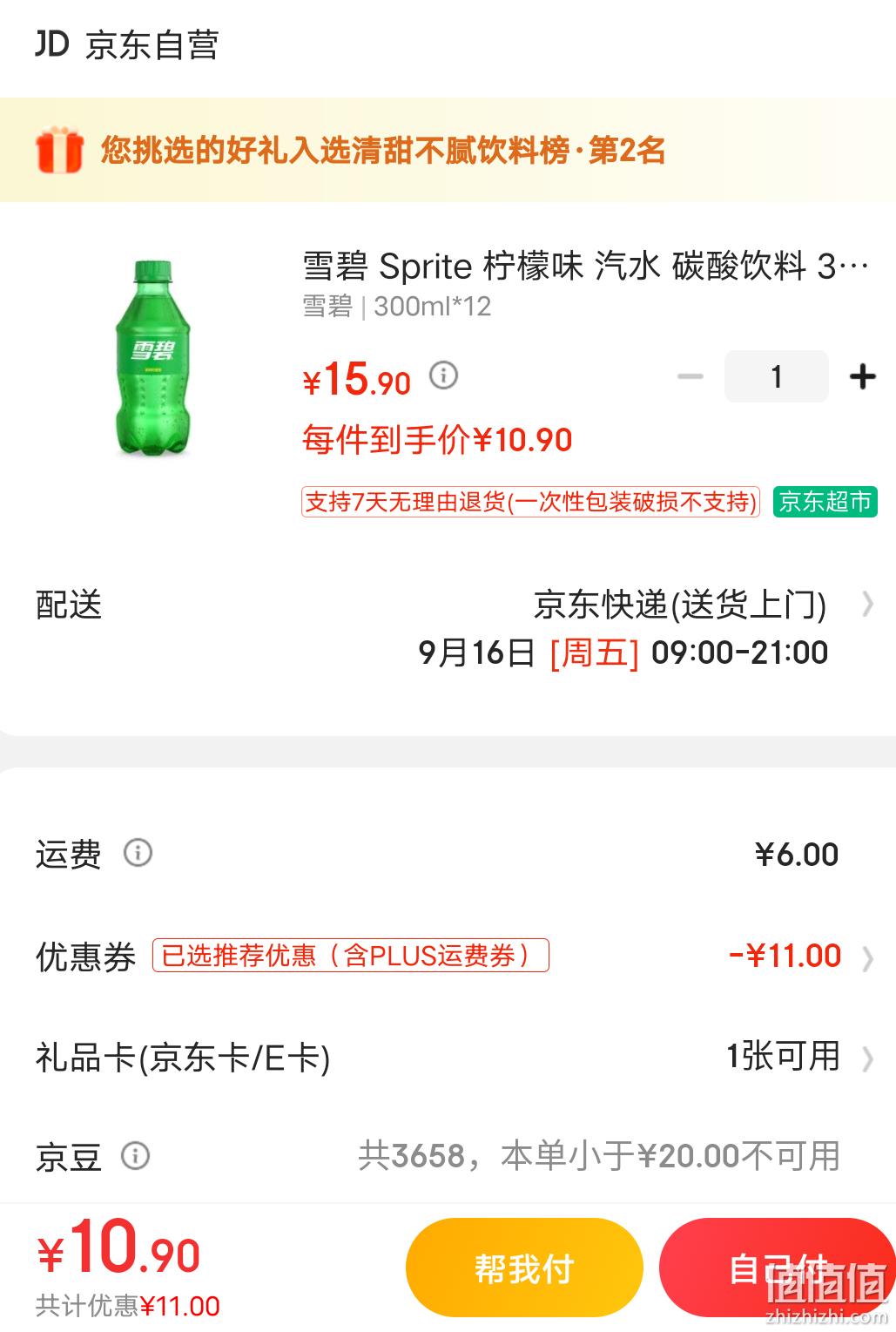Tap the quantity input field

(x=776, y=376)
